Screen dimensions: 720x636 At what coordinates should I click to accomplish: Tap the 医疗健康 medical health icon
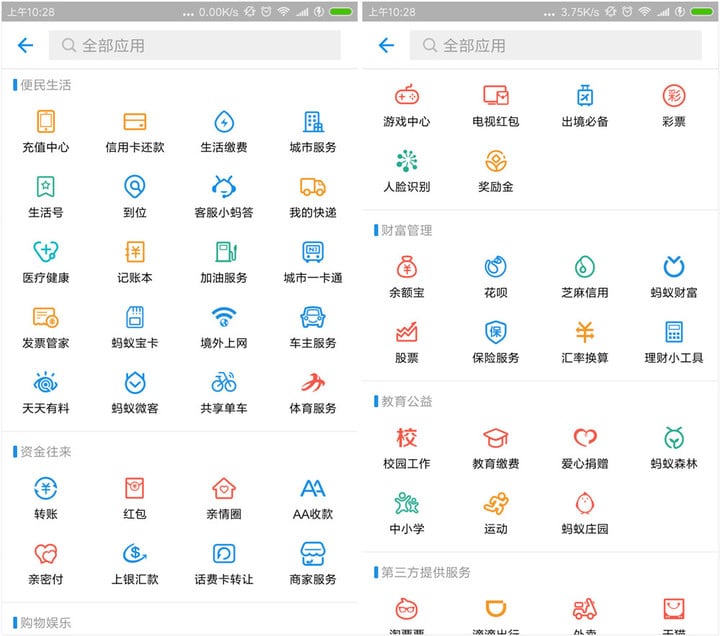[x=45, y=252]
